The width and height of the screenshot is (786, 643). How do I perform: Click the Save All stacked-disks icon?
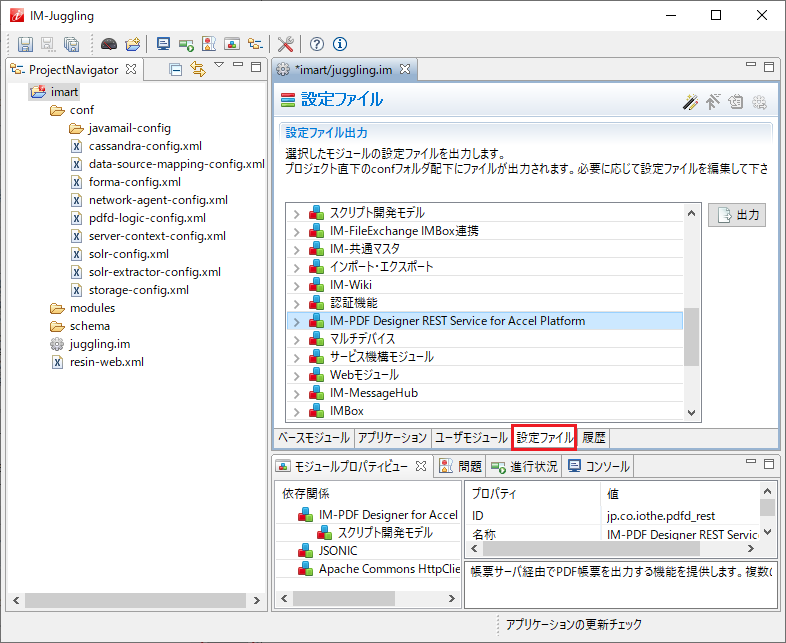[x=72, y=44]
